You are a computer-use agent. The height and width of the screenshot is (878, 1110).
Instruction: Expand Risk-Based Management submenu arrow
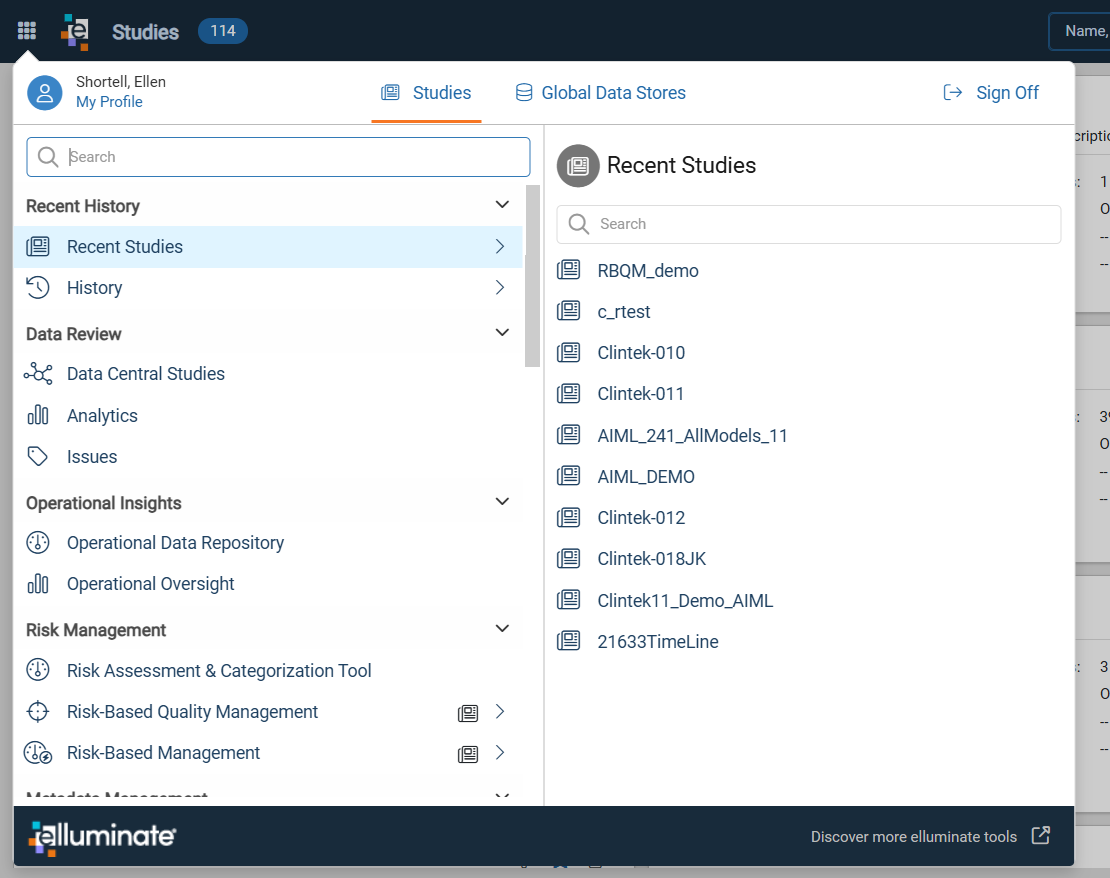tap(500, 753)
